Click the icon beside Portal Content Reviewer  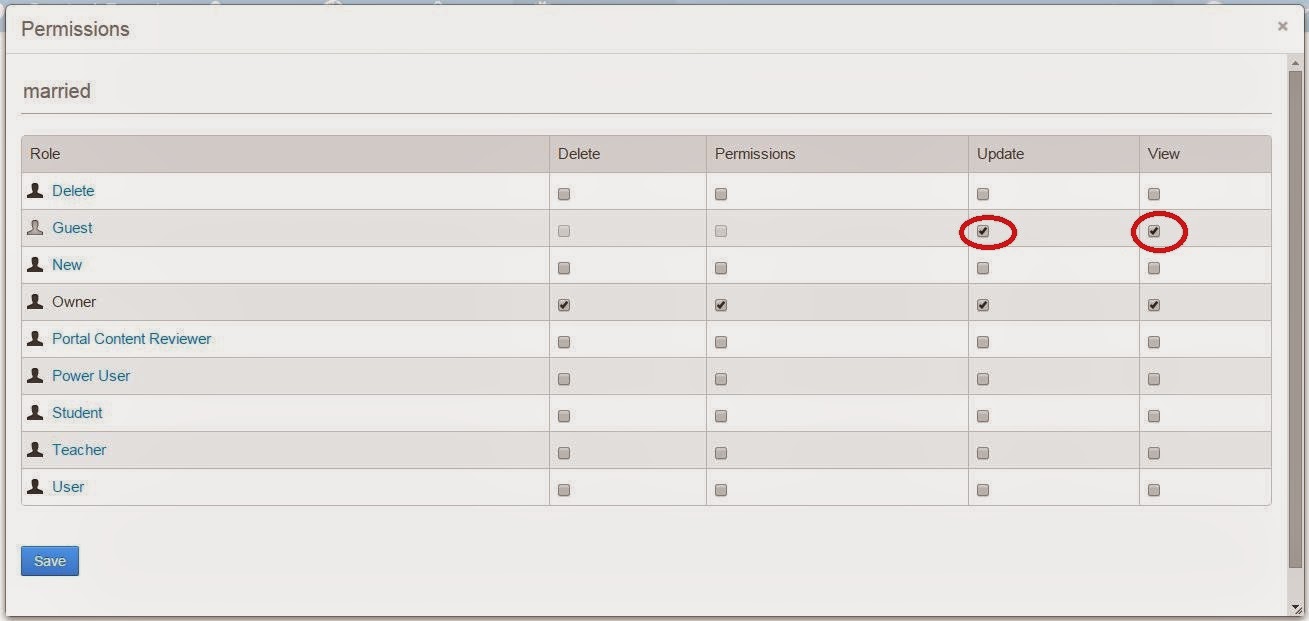(37, 338)
